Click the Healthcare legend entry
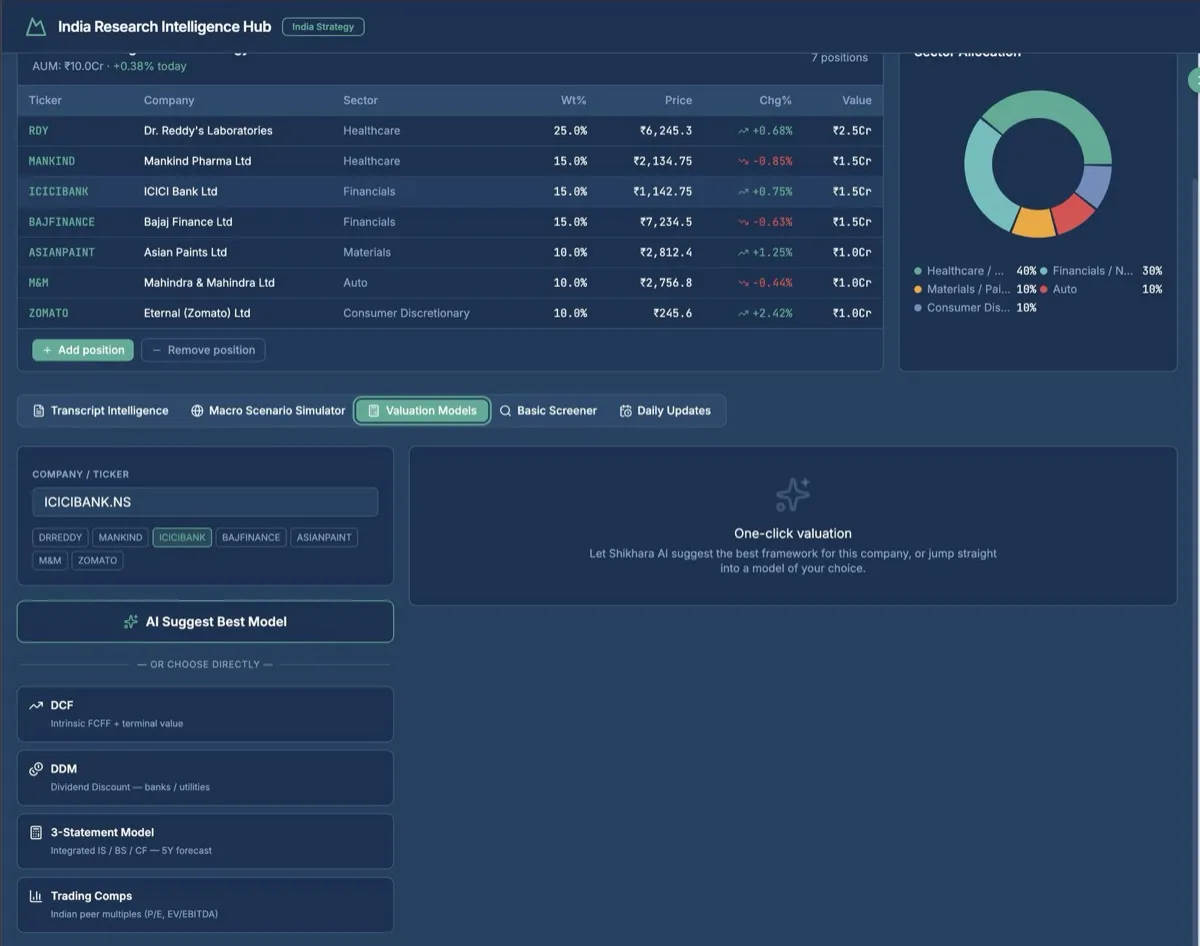The image size is (1200, 946). tap(975, 271)
